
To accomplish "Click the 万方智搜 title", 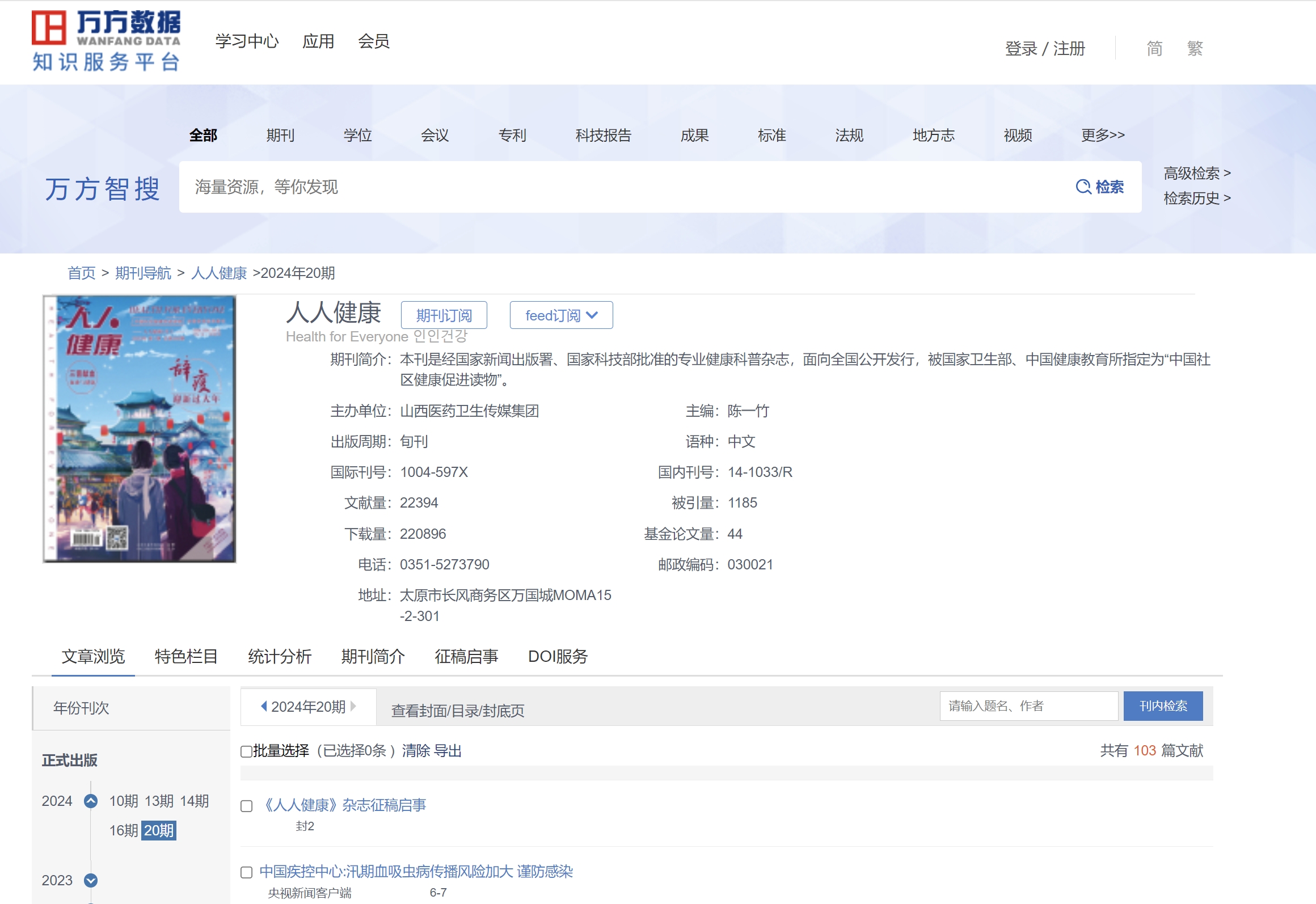I will pyautogui.click(x=103, y=188).
